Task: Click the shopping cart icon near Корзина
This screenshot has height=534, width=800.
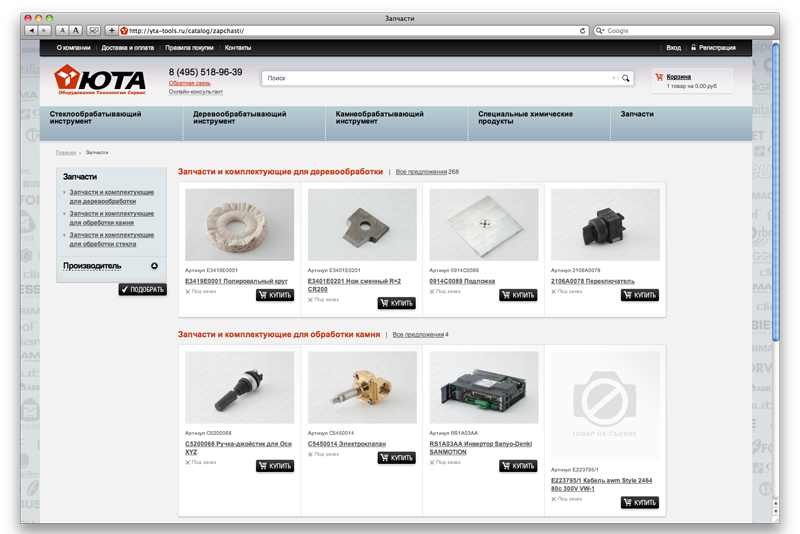Action: [659, 77]
